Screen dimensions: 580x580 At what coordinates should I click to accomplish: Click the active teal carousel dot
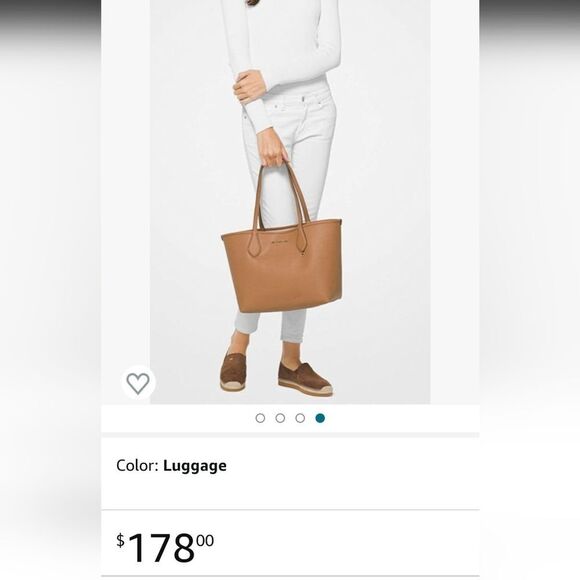[320, 418]
